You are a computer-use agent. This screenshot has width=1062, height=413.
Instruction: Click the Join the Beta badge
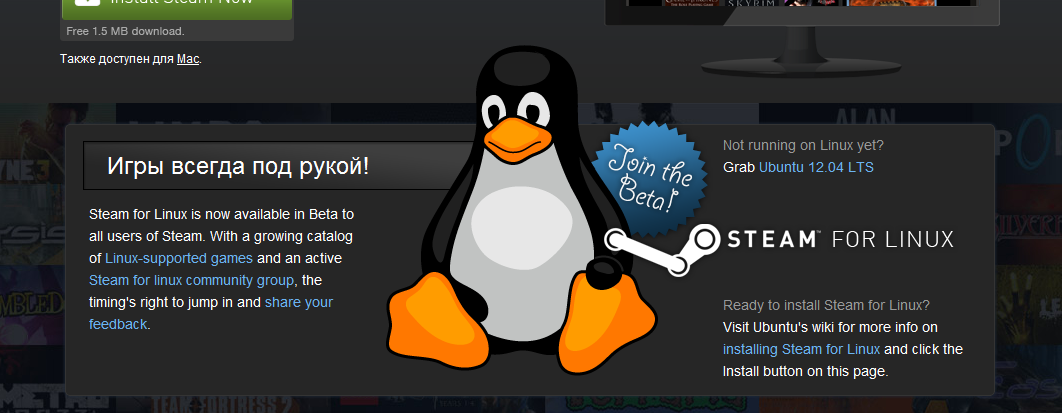point(650,177)
